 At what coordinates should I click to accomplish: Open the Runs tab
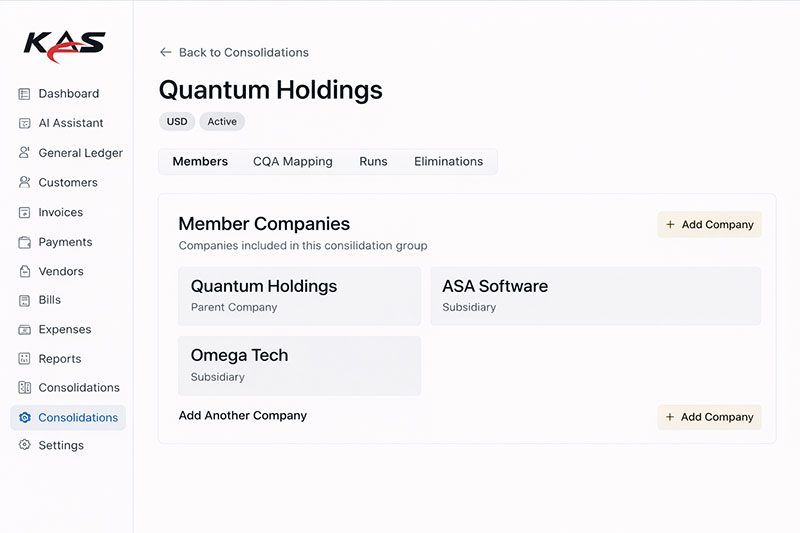tap(373, 161)
